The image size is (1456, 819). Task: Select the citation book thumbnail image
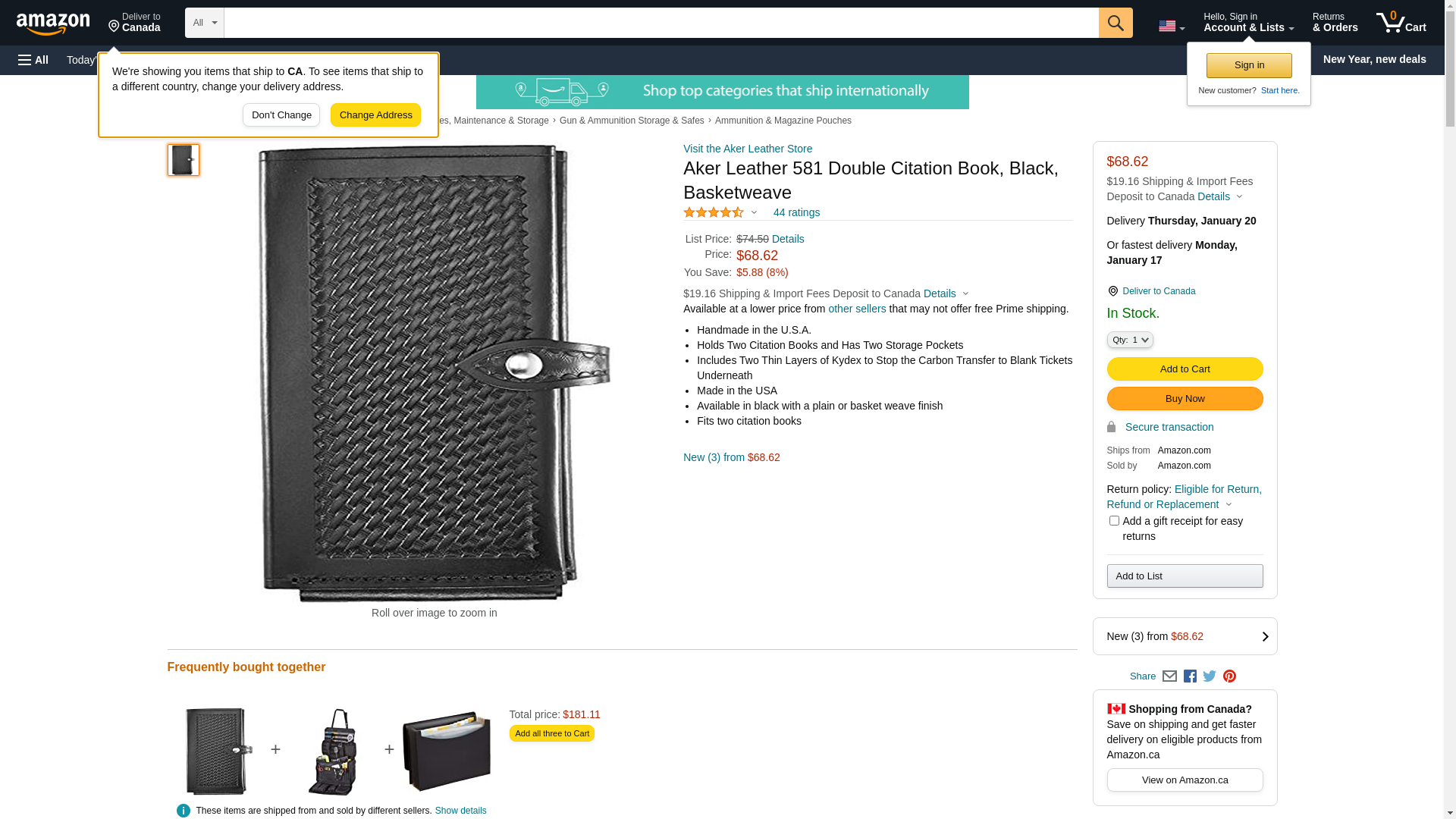[184, 160]
